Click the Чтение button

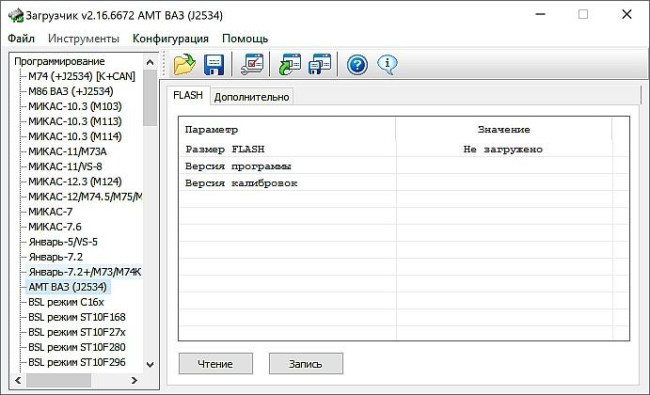[x=216, y=363]
